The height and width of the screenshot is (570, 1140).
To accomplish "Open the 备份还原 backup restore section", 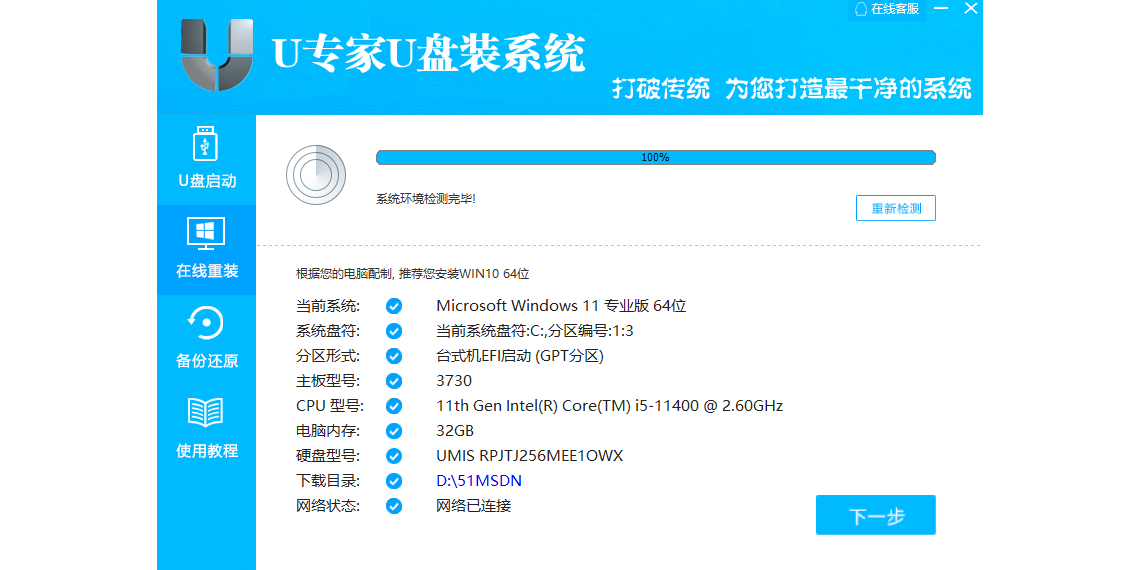I will pyautogui.click(x=206, y=340).
